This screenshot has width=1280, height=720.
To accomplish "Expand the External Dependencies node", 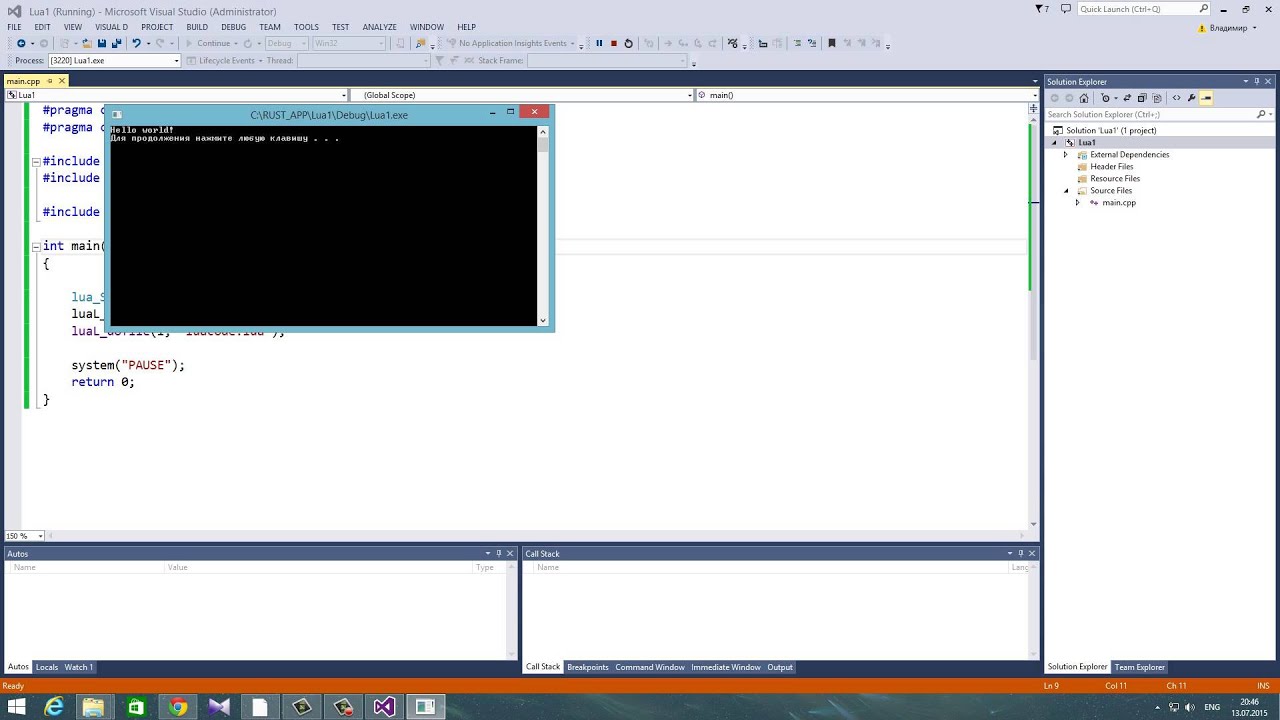I will pos(1065,155).
